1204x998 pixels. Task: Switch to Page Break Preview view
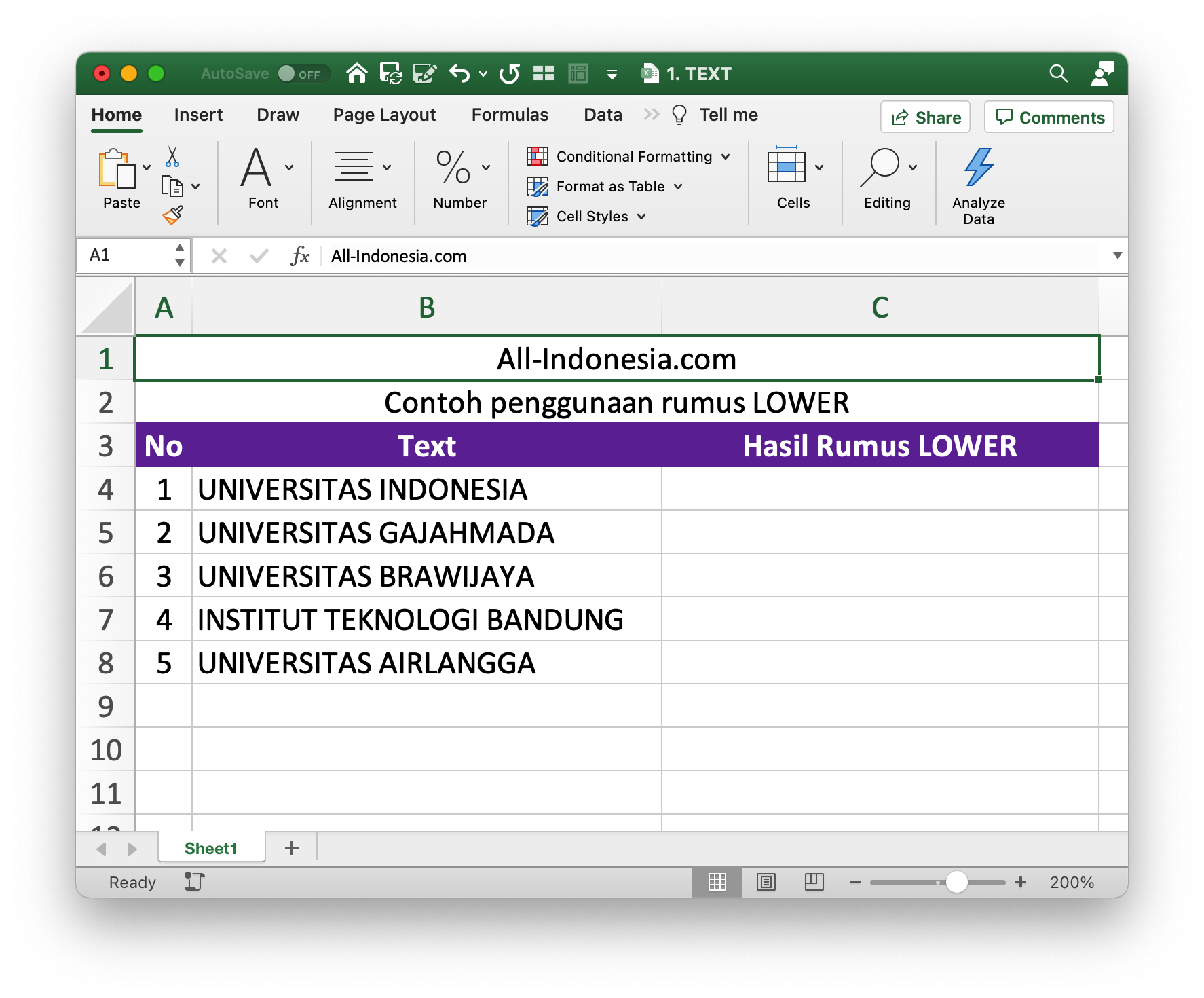[814, 882]
